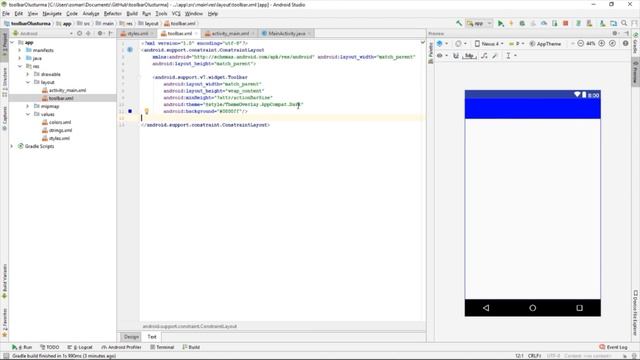Toggle the Build Variants tool window
The width and height of the screenshot is (640, 360).
(x=4, y=281)
